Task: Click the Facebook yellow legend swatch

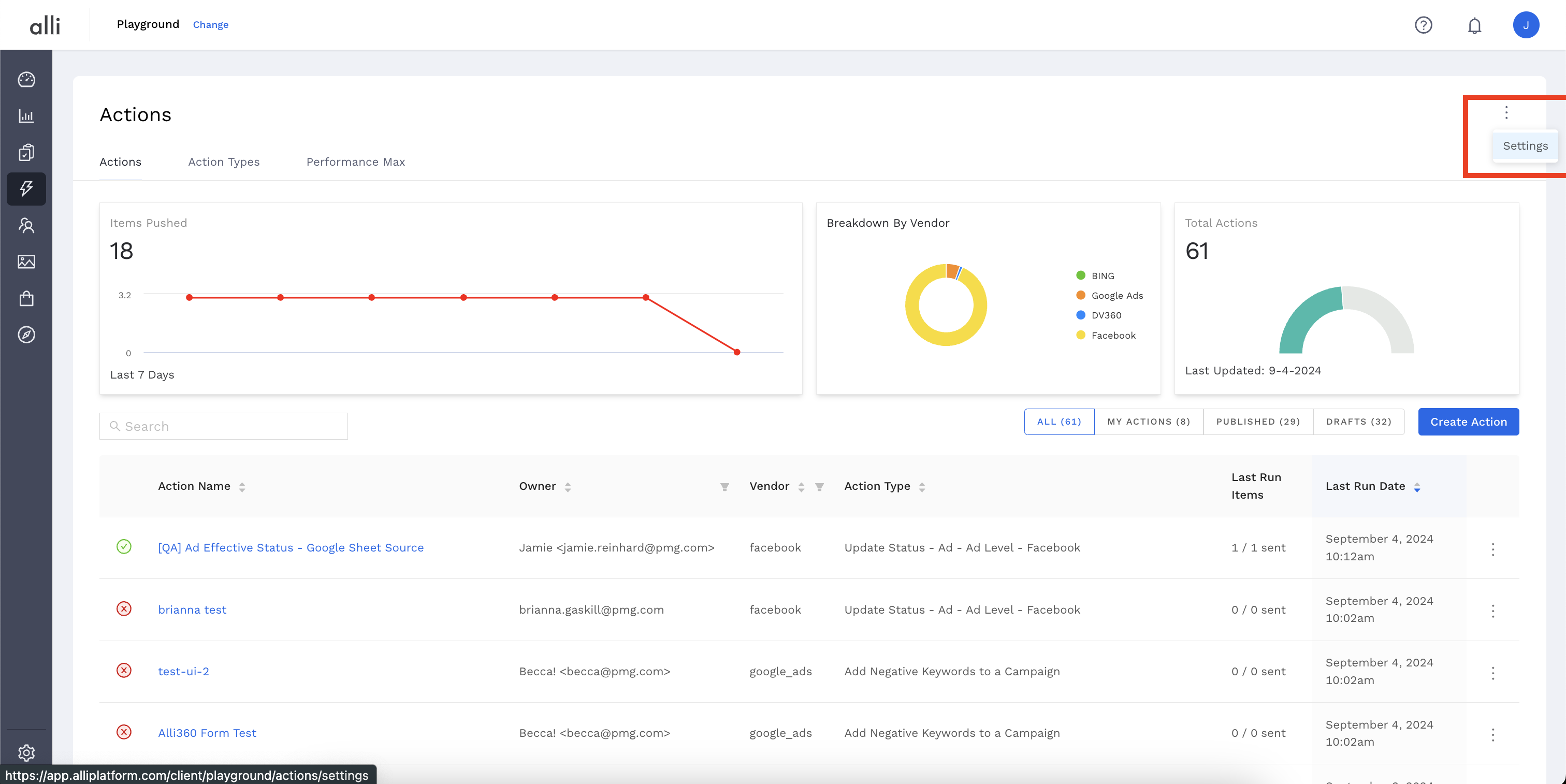Action: tap(1080, 335)
